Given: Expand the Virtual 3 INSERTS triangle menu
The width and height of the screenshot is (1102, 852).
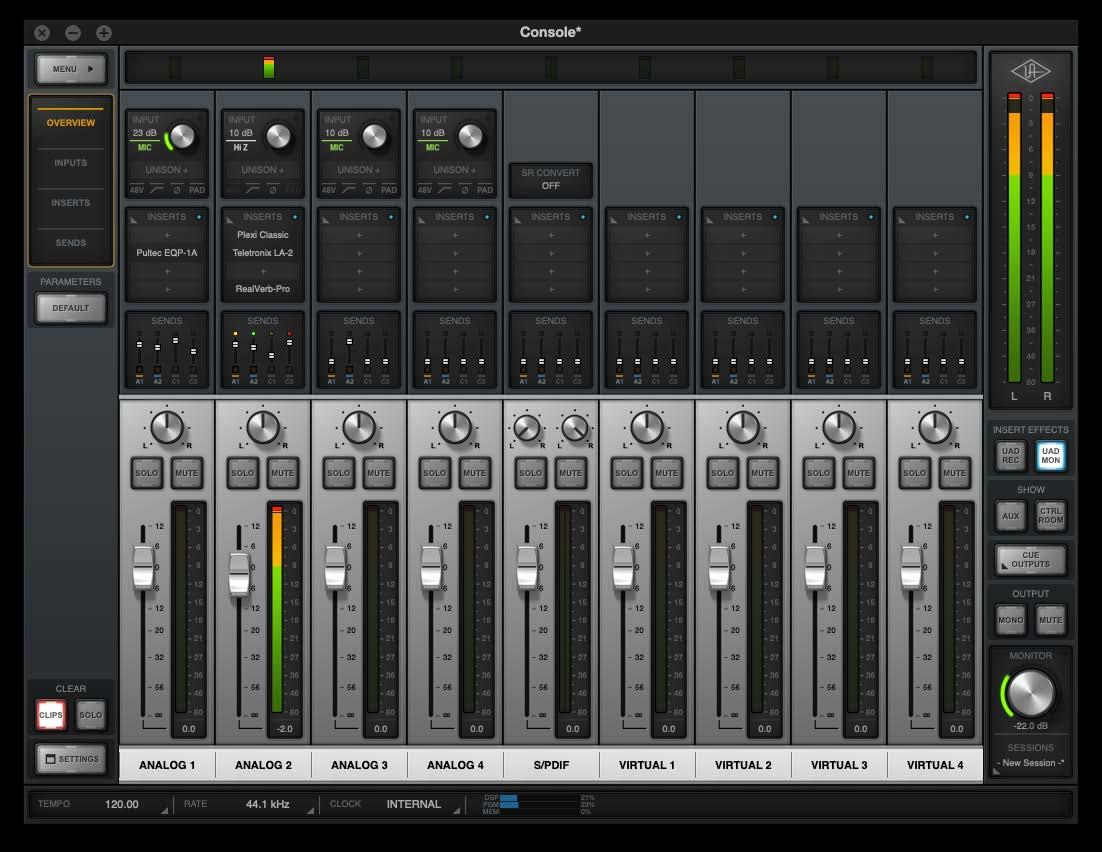Looking at the screenshot, I should pos(805,219).
